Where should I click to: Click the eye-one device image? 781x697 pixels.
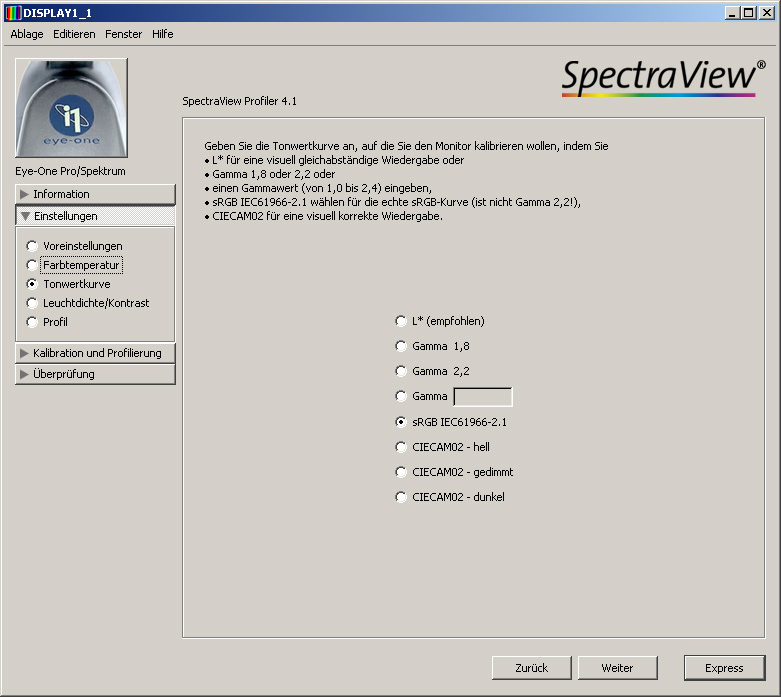(71, 108)
